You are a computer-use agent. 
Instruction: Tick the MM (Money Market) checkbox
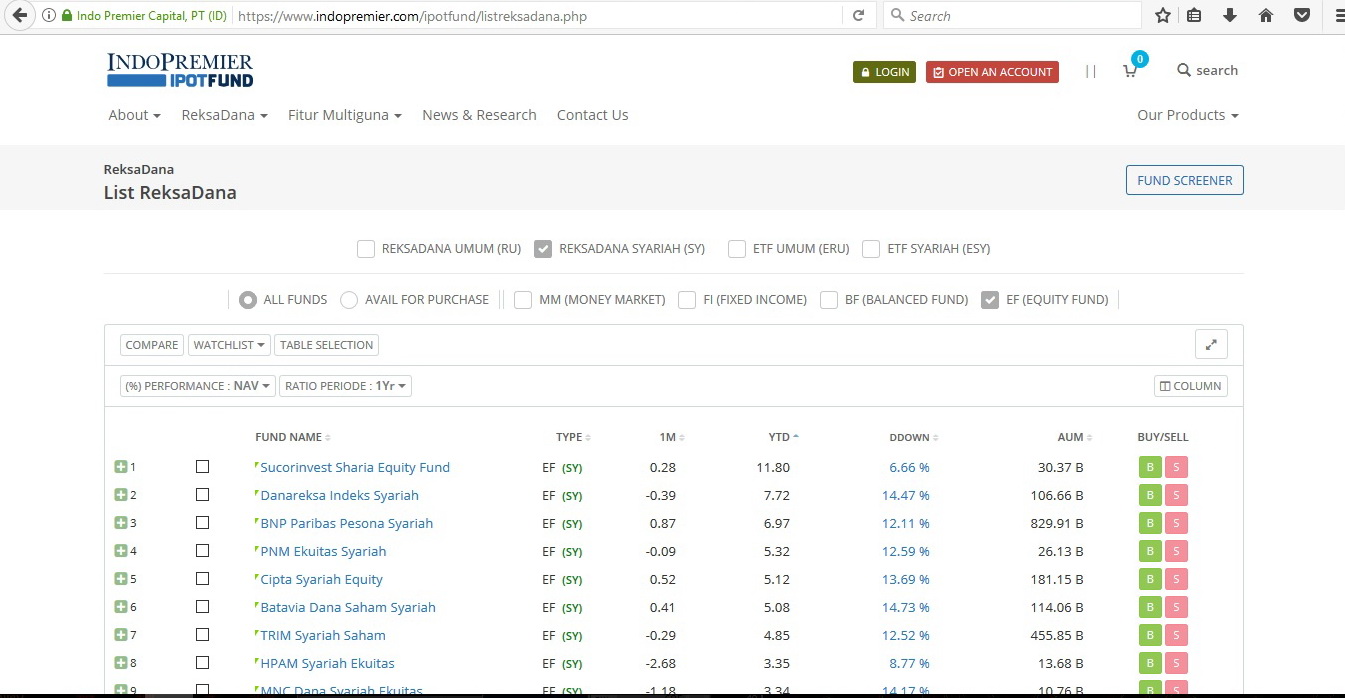(523, 300)
